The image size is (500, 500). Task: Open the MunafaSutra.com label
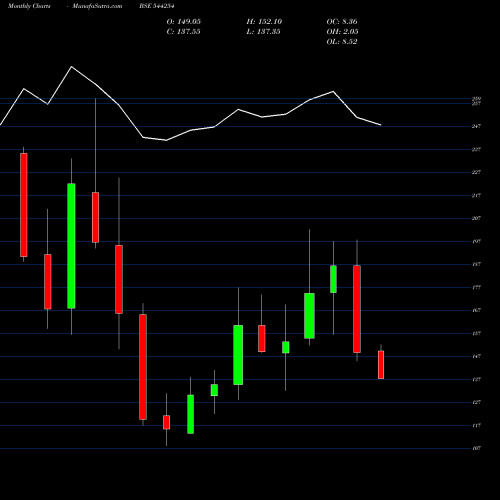pyautogui.click(x=97, y=6)
